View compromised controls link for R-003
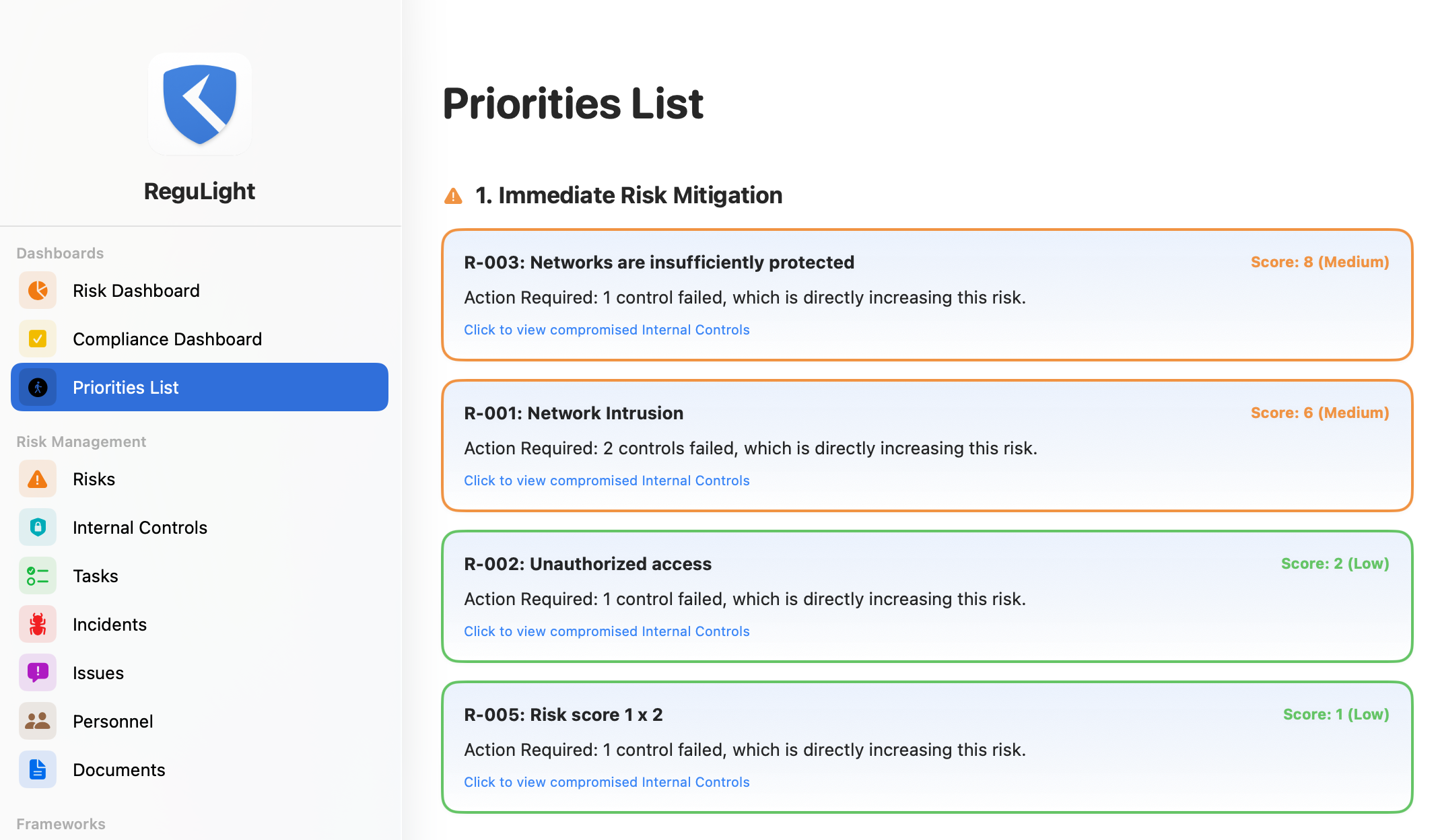1438x840 pixels. point(607,330)
